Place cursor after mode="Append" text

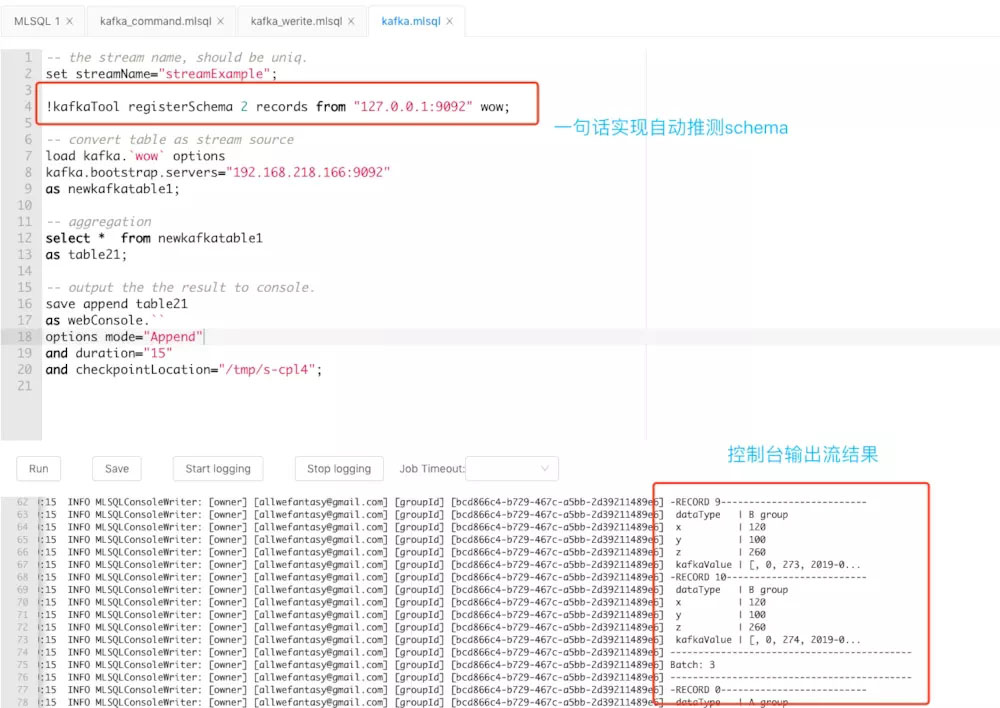click(x=205, y=337)
